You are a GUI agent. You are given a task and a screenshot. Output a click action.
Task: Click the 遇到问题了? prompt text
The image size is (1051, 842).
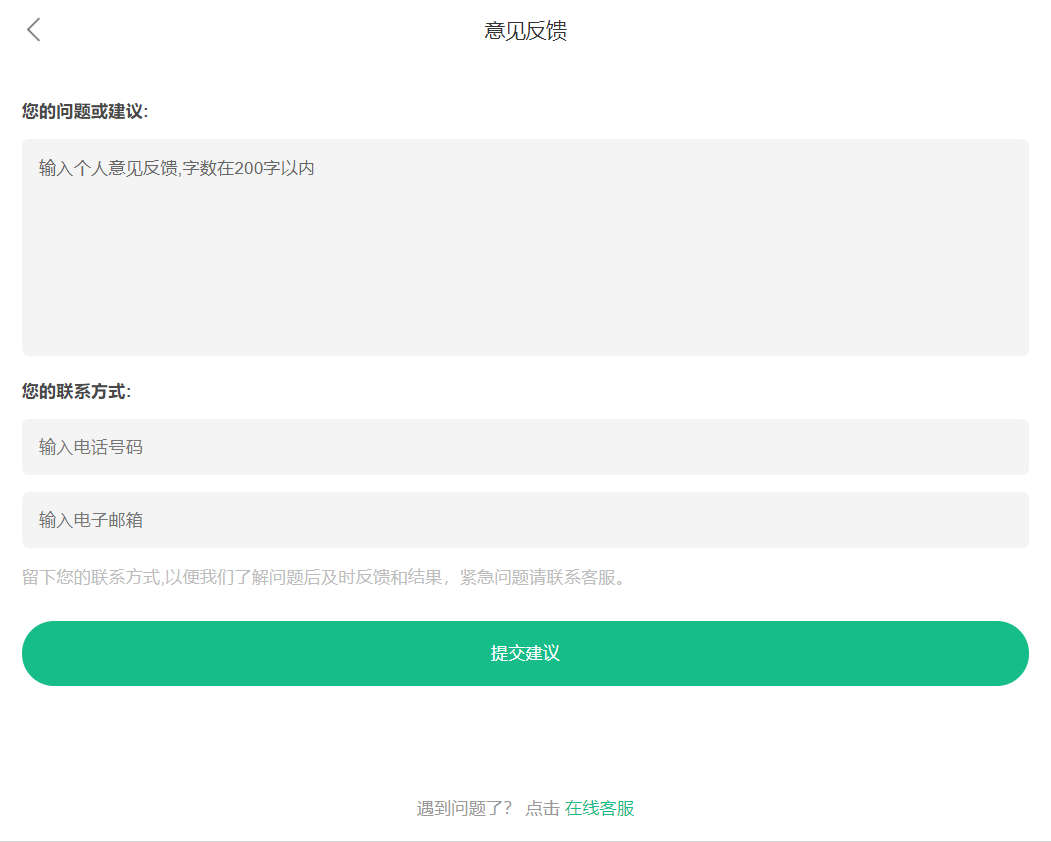point(464,809)
